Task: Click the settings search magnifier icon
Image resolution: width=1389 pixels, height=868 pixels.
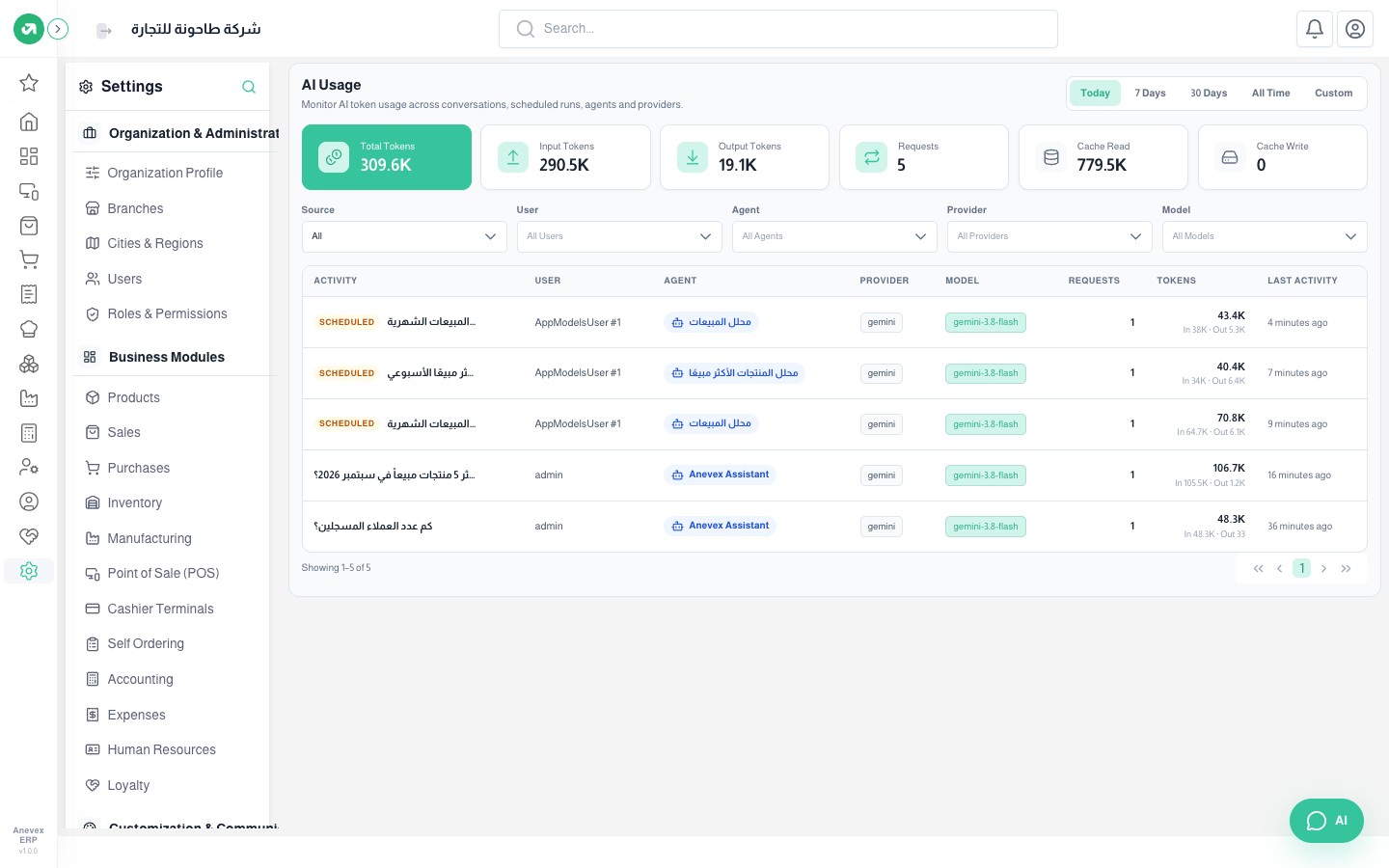Action: (x=249, y=87)
